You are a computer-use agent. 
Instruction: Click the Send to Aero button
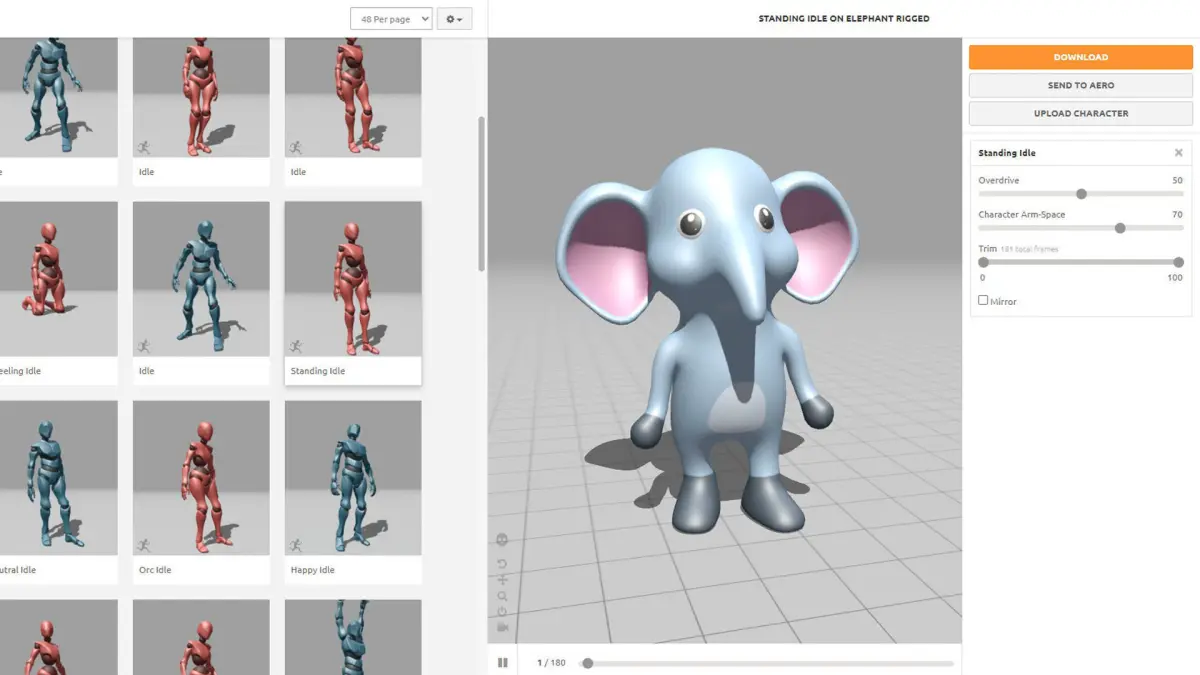point(1080,85)
